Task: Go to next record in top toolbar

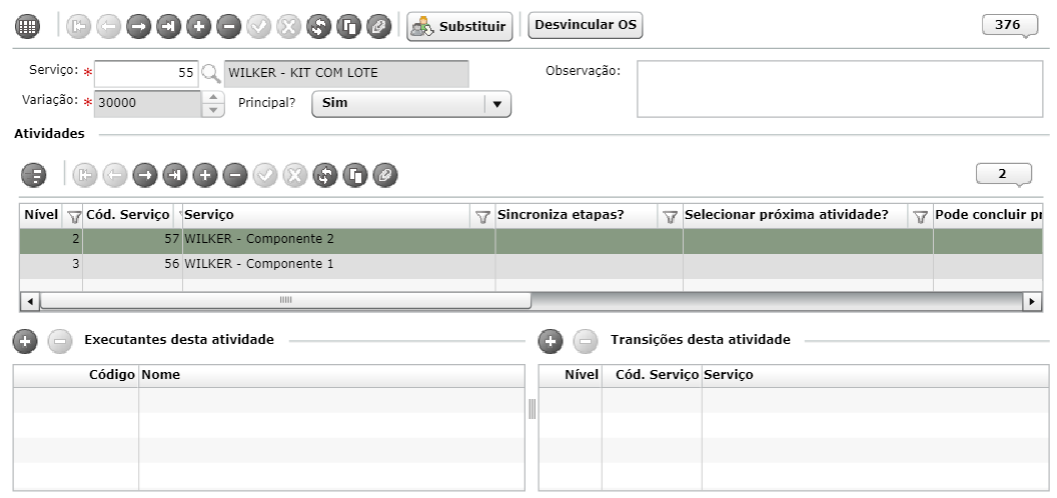Action: 138,27
